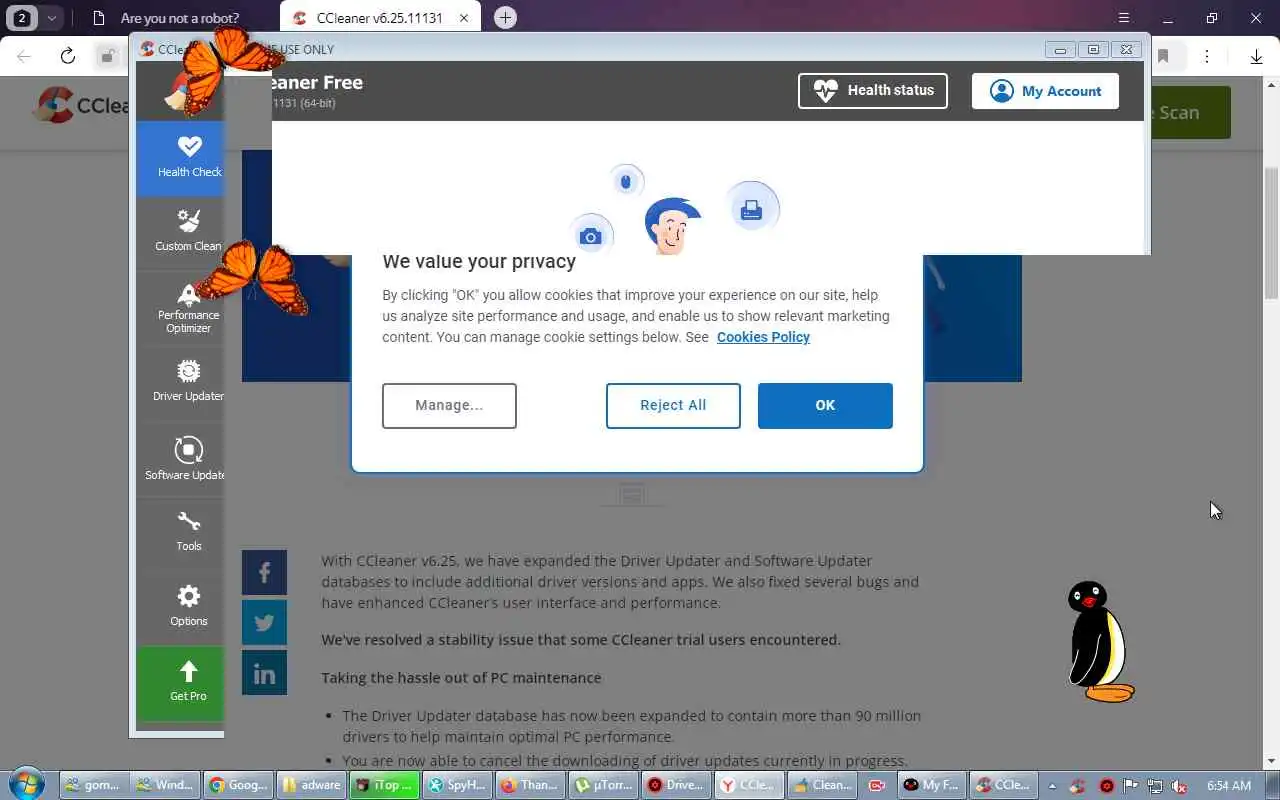The height and width of the screenshot is (800, 1280).
Task: Click the green Scan button on webpage
Action: pos(1190,112)
